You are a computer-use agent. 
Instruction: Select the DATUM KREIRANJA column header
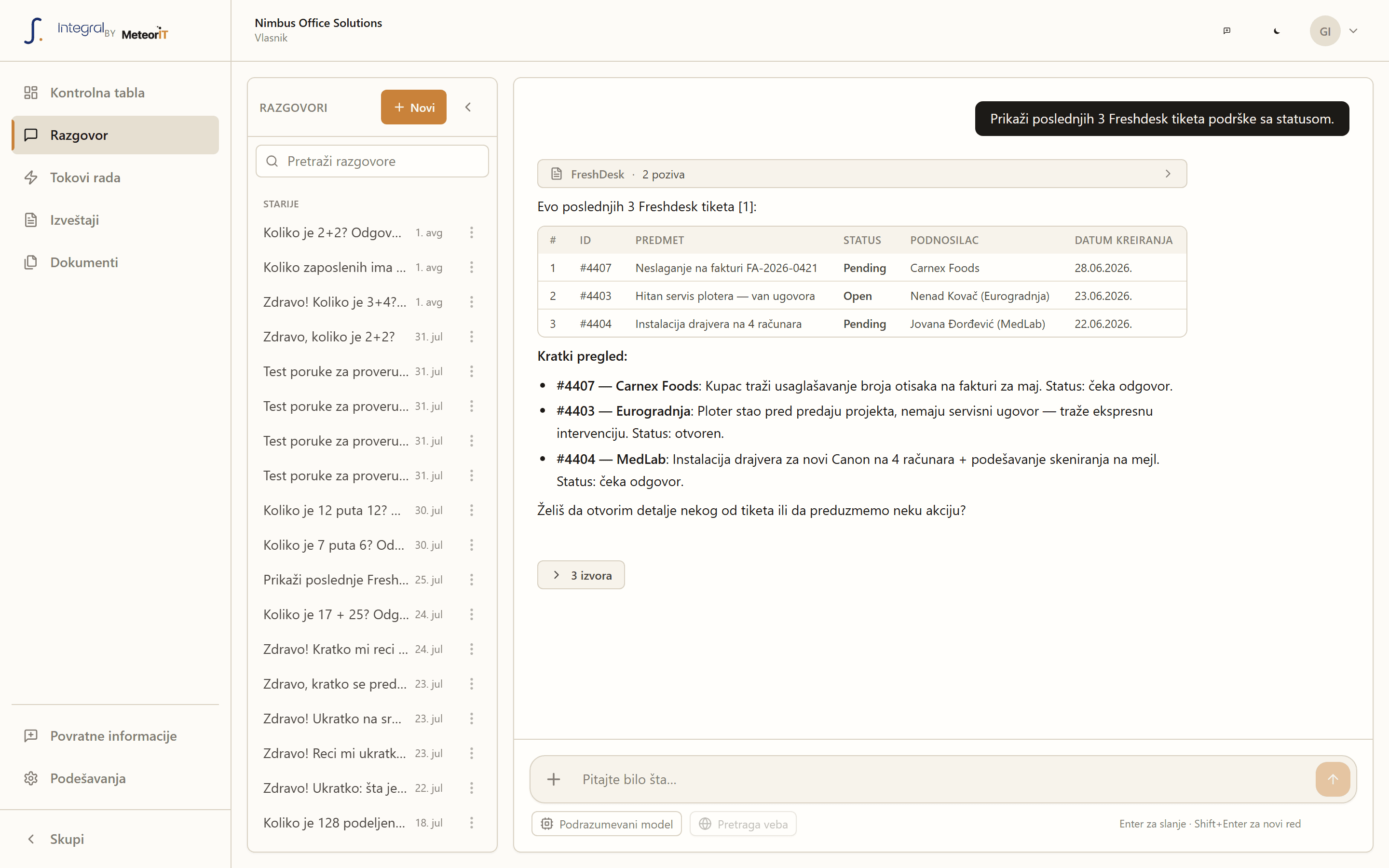pos(1123,241)
